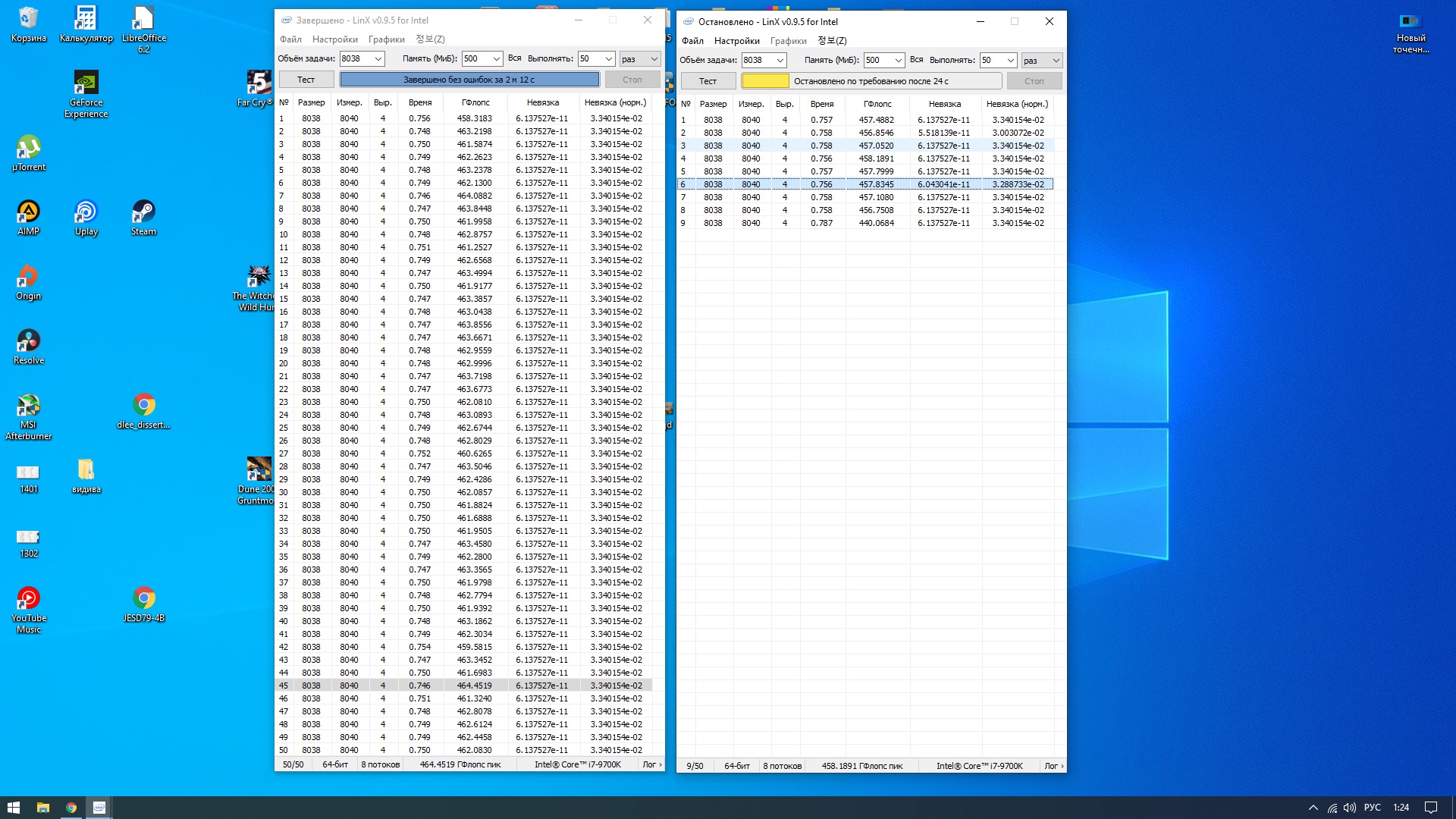Expand the right window's memory dropdown
The width and height of the screenshot is (1456, 819).
pyautogui.click(x=899, y=61)
